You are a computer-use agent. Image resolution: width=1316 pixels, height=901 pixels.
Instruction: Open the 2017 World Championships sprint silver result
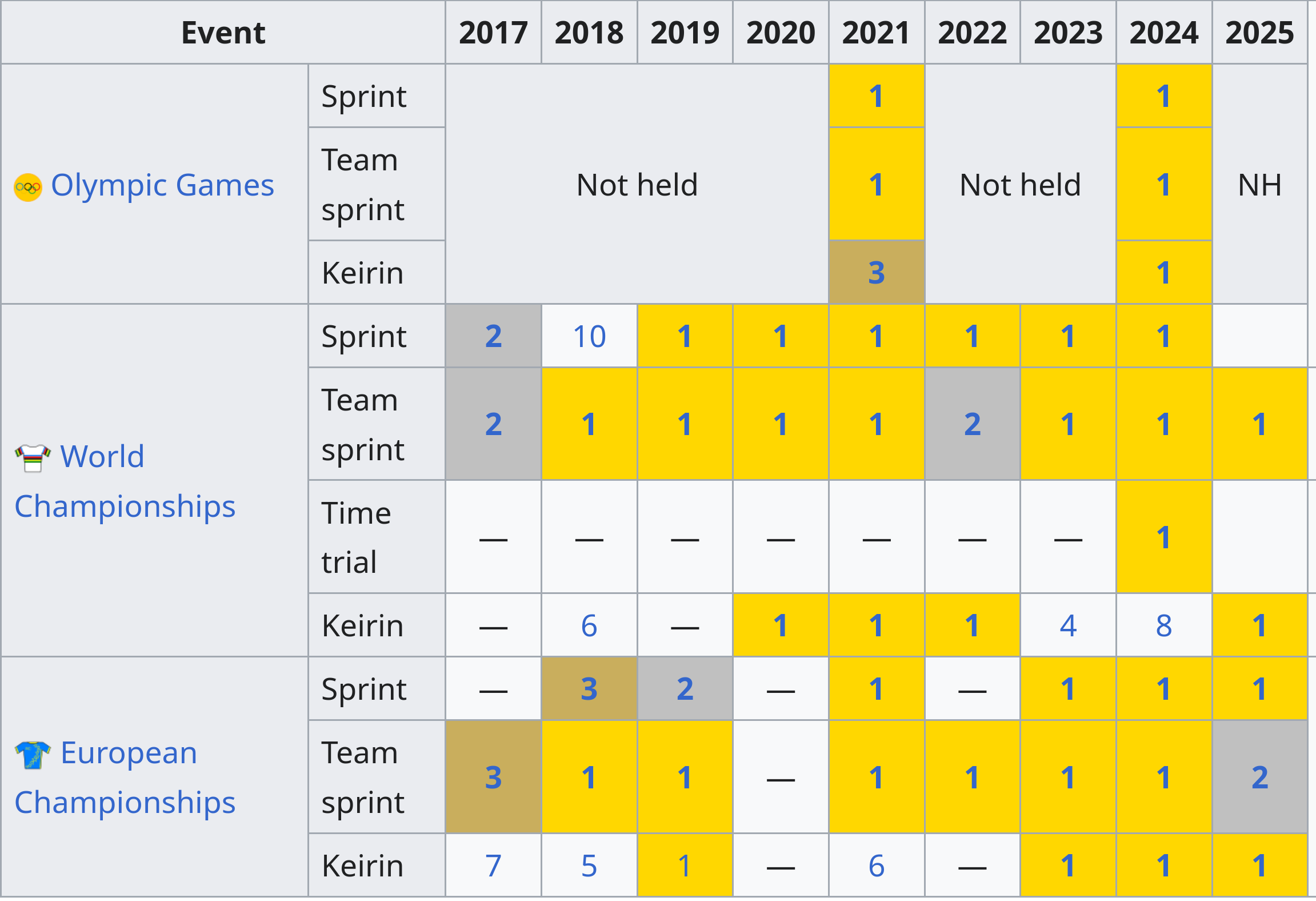point(493,336)
